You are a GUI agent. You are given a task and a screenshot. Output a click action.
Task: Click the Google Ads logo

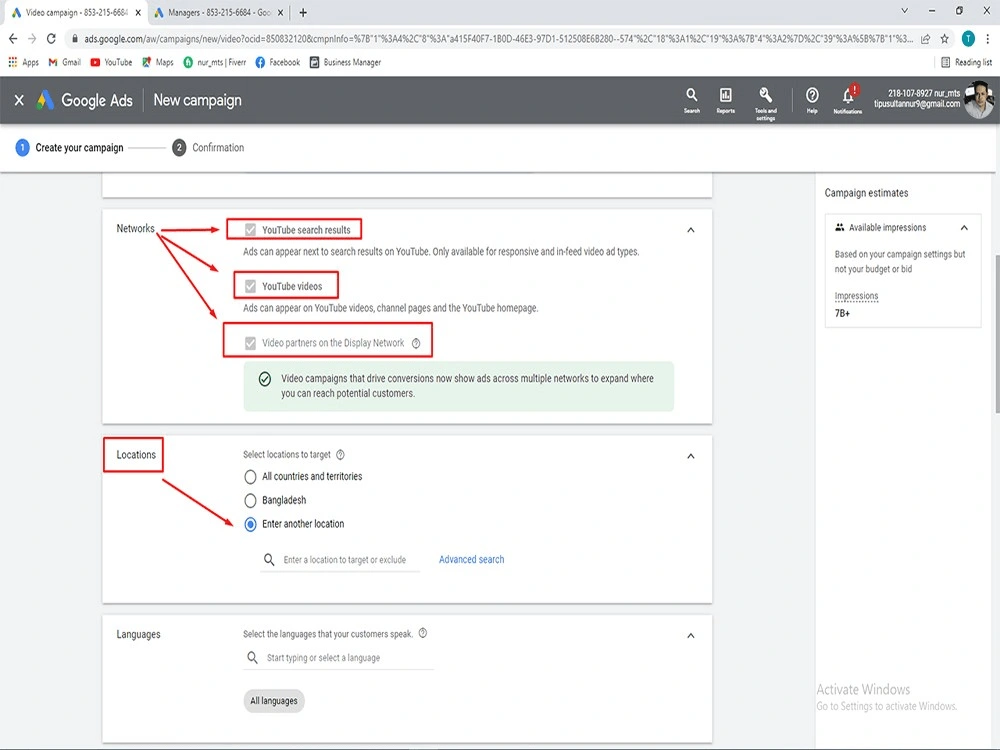tap(85, 100)
